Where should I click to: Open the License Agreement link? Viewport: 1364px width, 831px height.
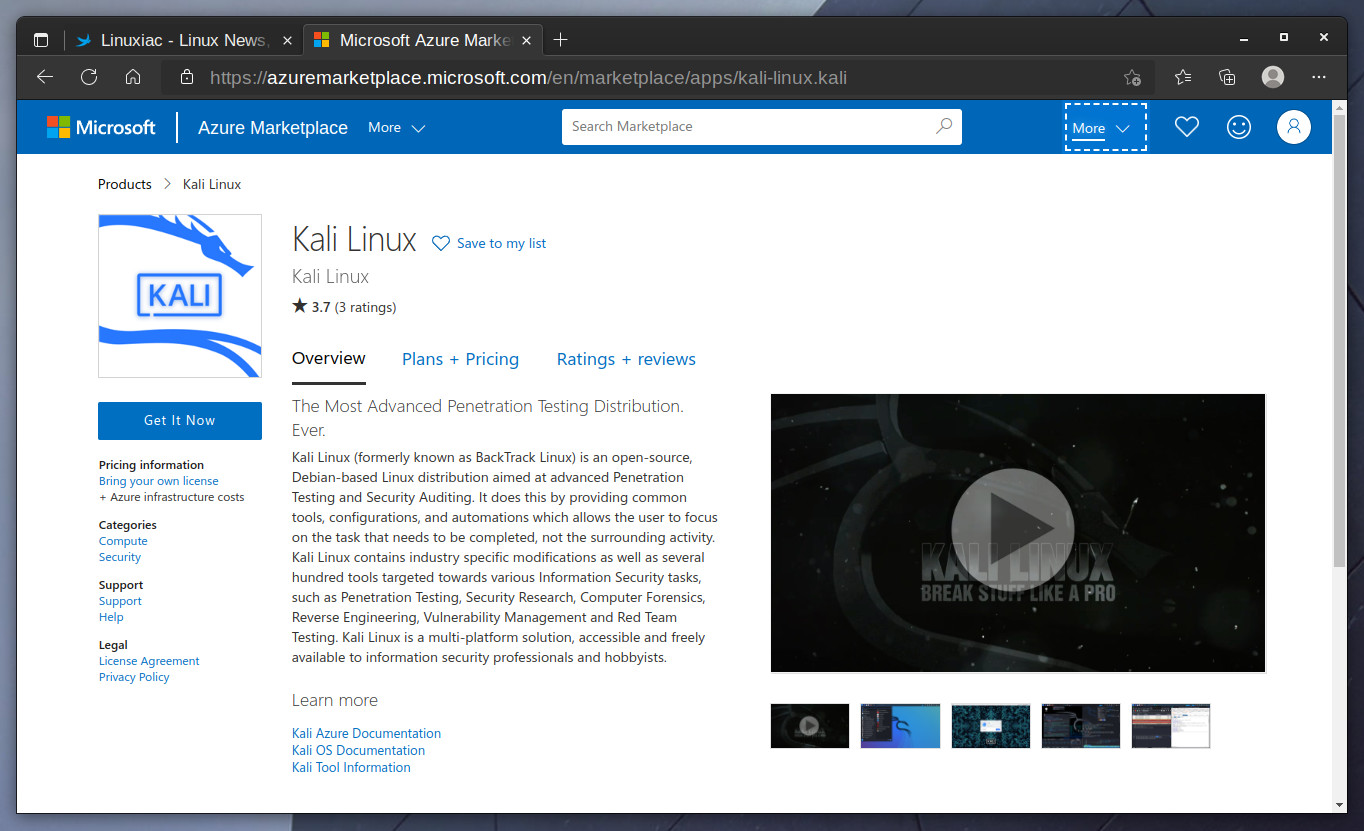149,661
